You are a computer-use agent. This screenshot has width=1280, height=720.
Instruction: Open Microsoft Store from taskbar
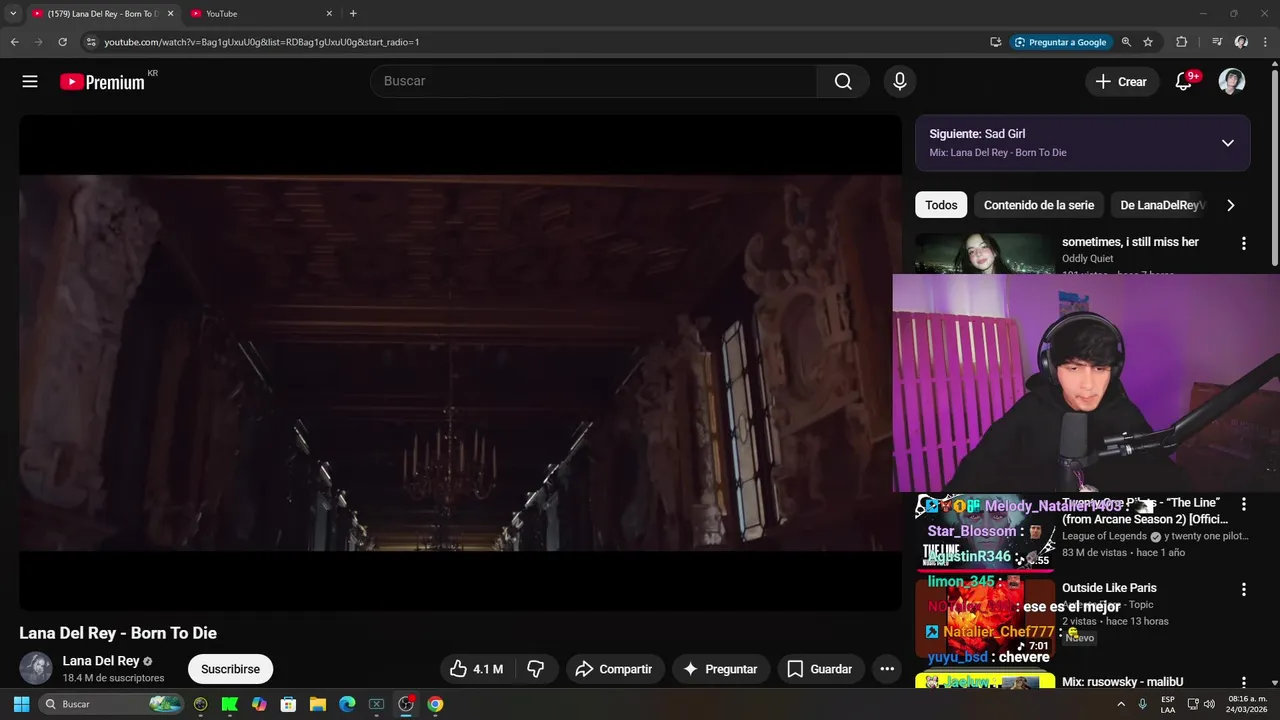pos(289,704)
